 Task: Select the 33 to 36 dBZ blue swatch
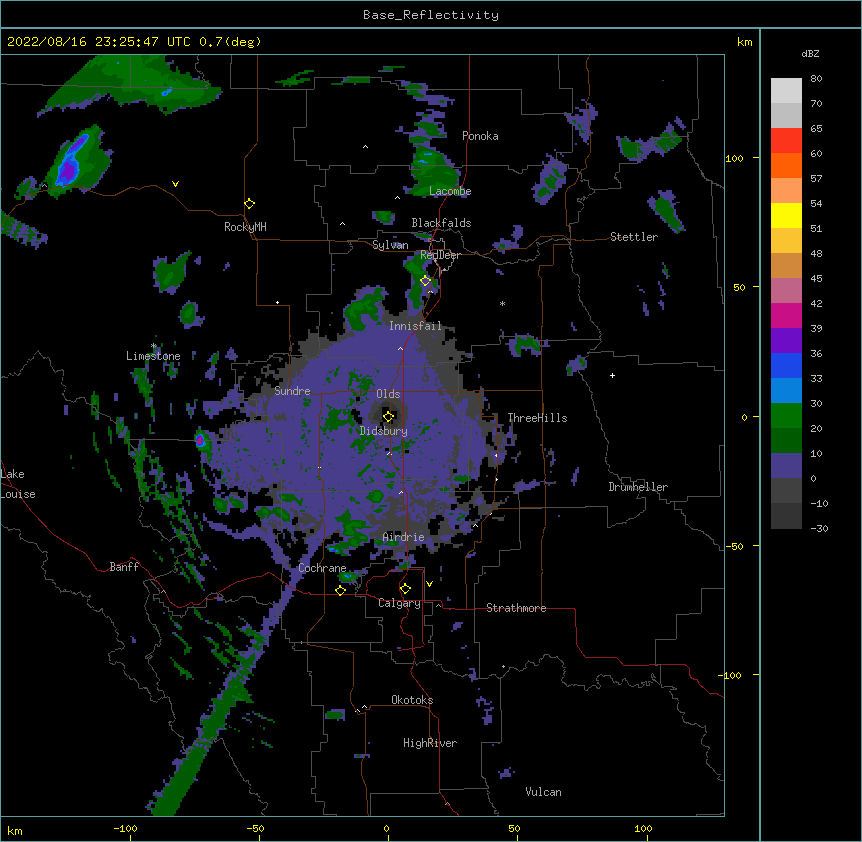[x=786, y=365]
